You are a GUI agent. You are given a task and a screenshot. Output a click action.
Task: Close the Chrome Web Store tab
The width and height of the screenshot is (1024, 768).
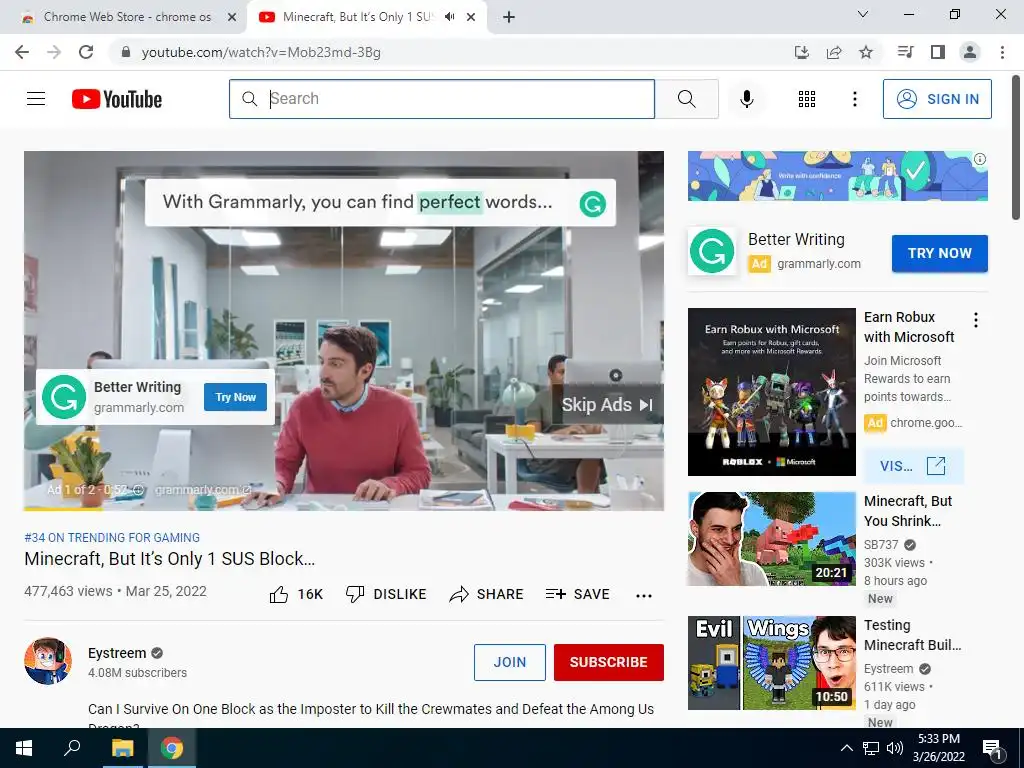pyautogui.click(x=232, y=17)
